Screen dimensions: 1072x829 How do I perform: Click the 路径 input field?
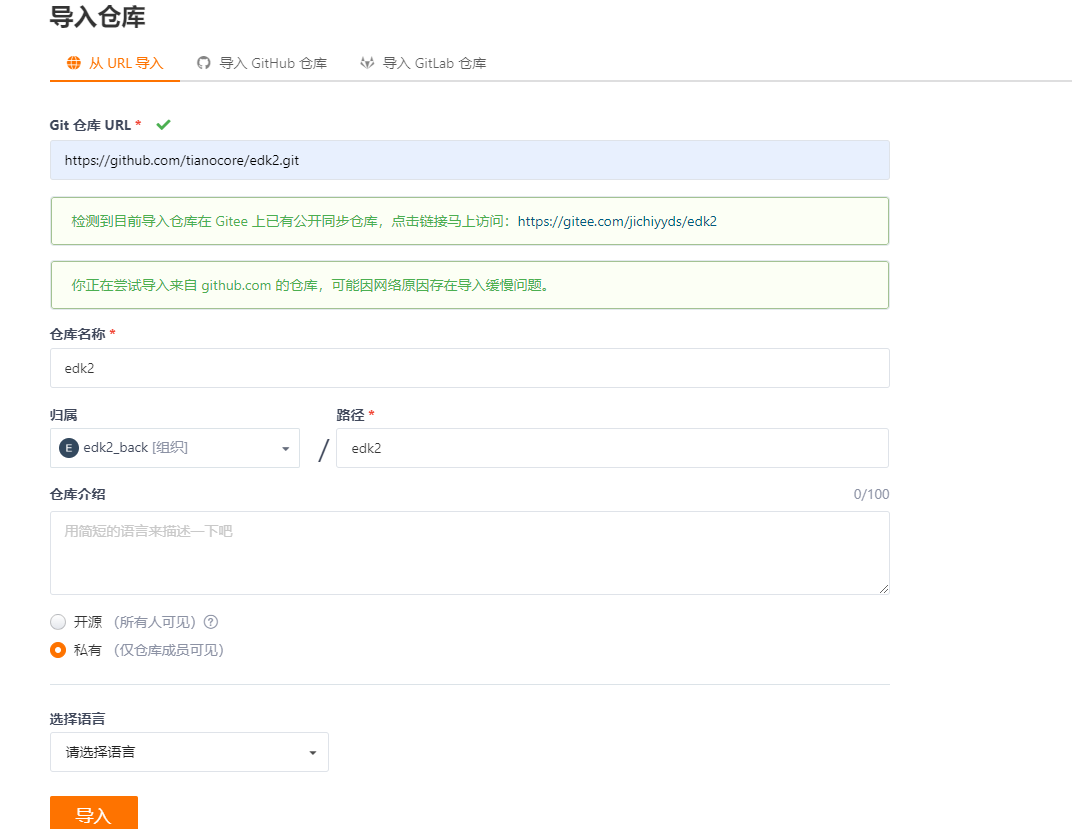pyautogui.click(x=613, y=448)
